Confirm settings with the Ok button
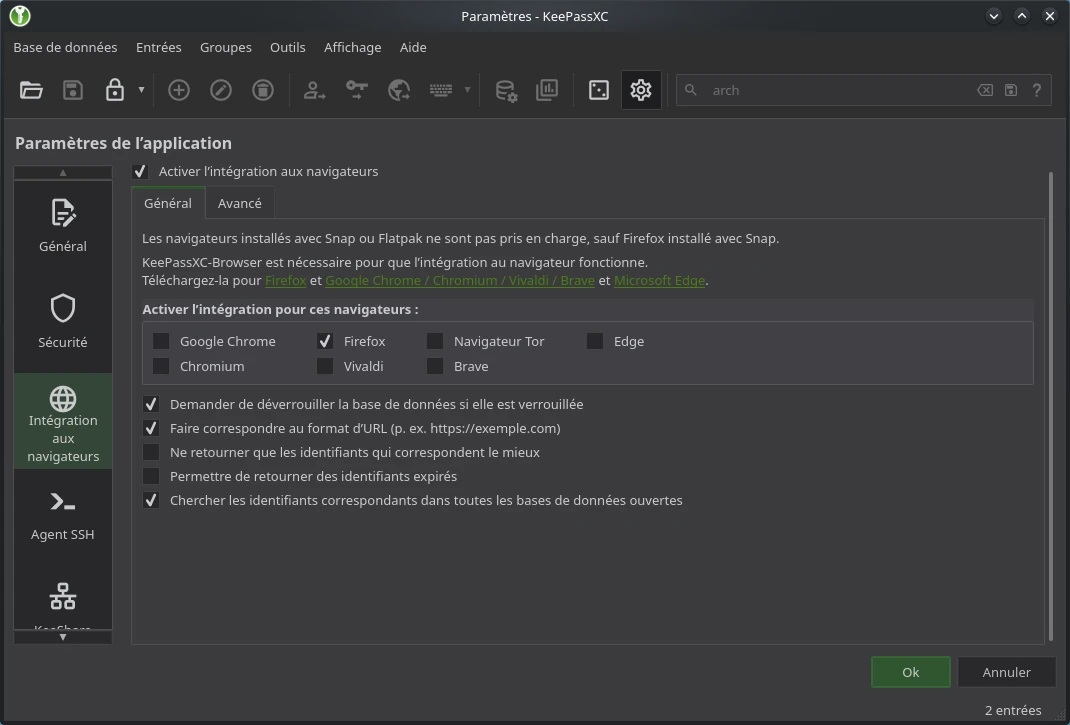 coord(910,672)
